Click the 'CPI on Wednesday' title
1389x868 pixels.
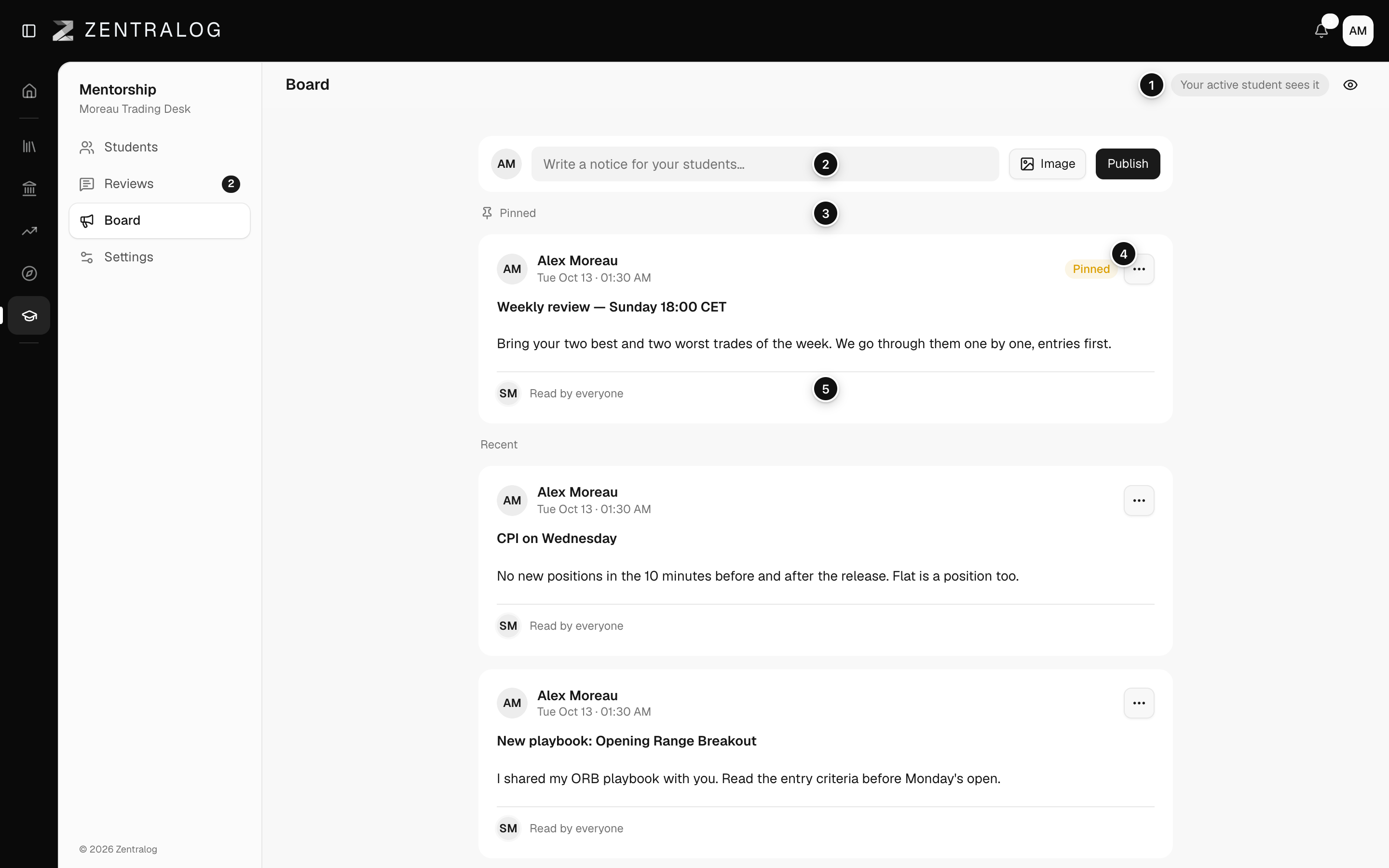(x=556, y=539)
